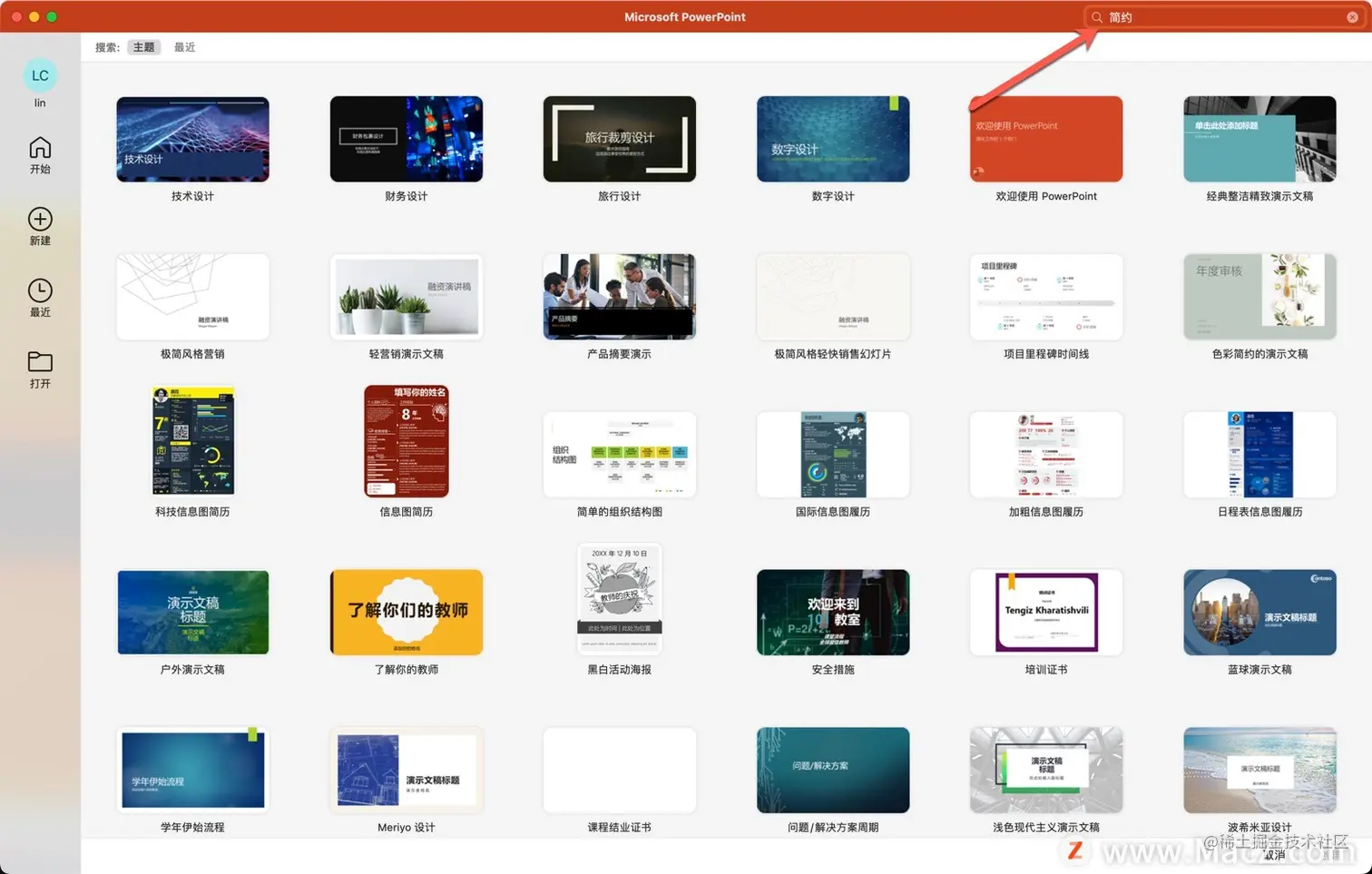Pick the 学年伊始流程 template
This screenshot has height=874, width=1372.
pyautogui.click(x=192, y=771)
